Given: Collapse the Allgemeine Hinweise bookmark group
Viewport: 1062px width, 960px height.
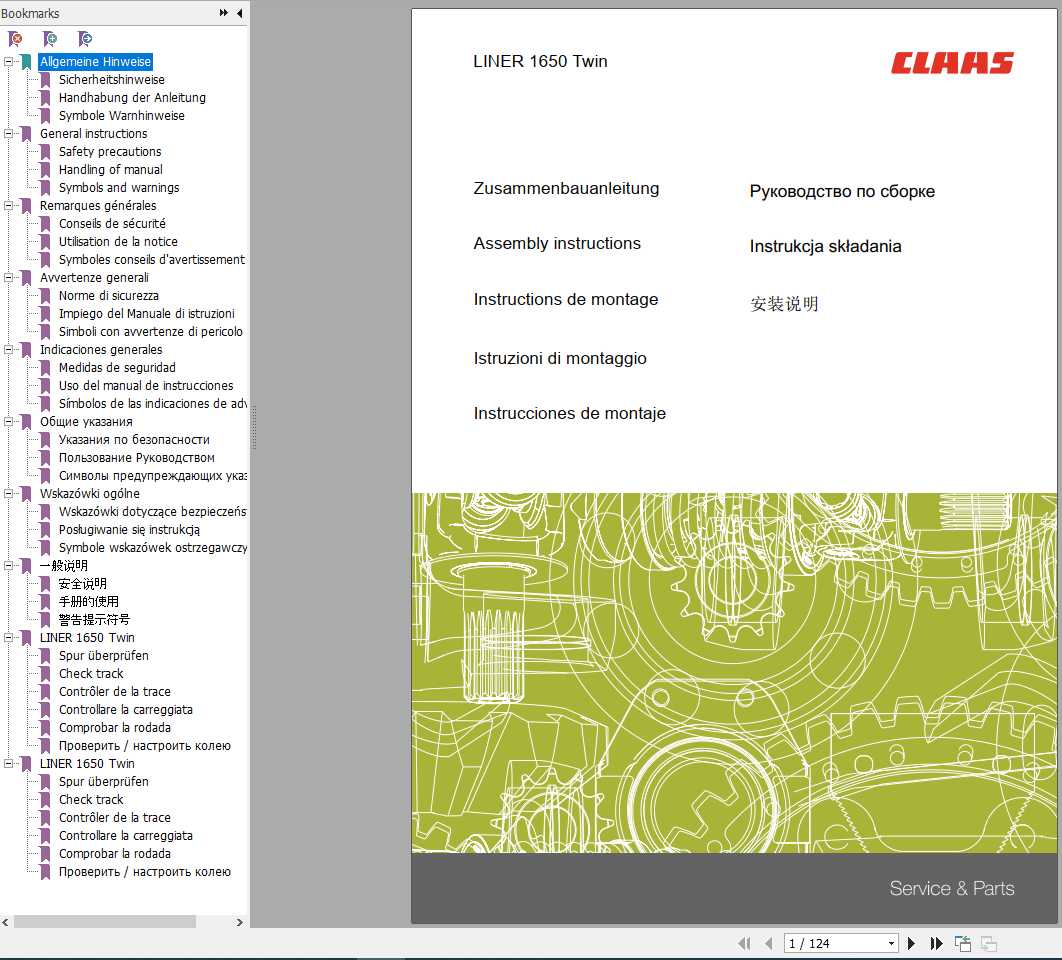Looking at the screenshot, I should [x=9, y=61].
